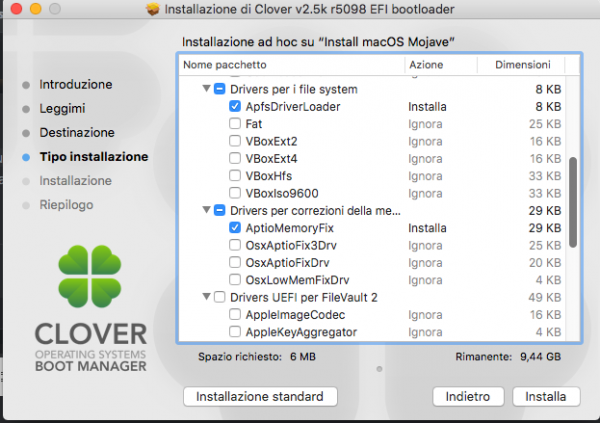Enable the AppleImageCodec checkbox
The height and width of the screenshot is (423, 600).
click(235, 314)
